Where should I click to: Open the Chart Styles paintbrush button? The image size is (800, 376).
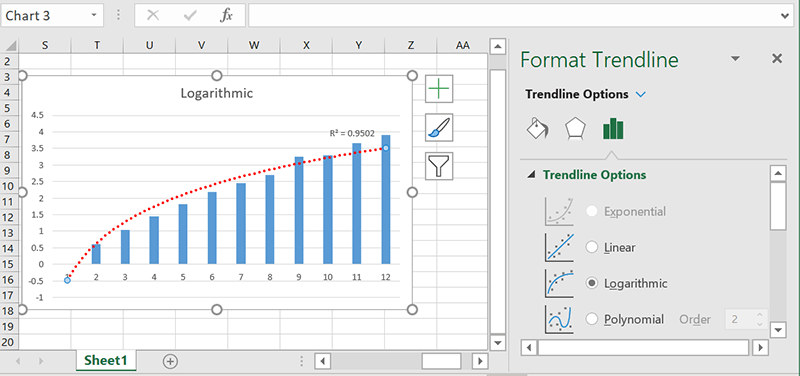click(x=439, y=128)
